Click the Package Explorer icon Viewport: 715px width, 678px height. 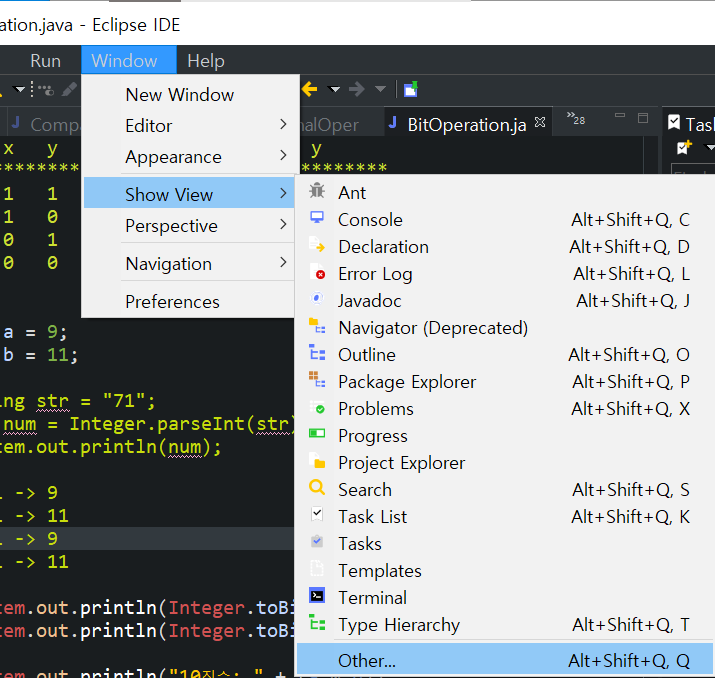[317, 380]
